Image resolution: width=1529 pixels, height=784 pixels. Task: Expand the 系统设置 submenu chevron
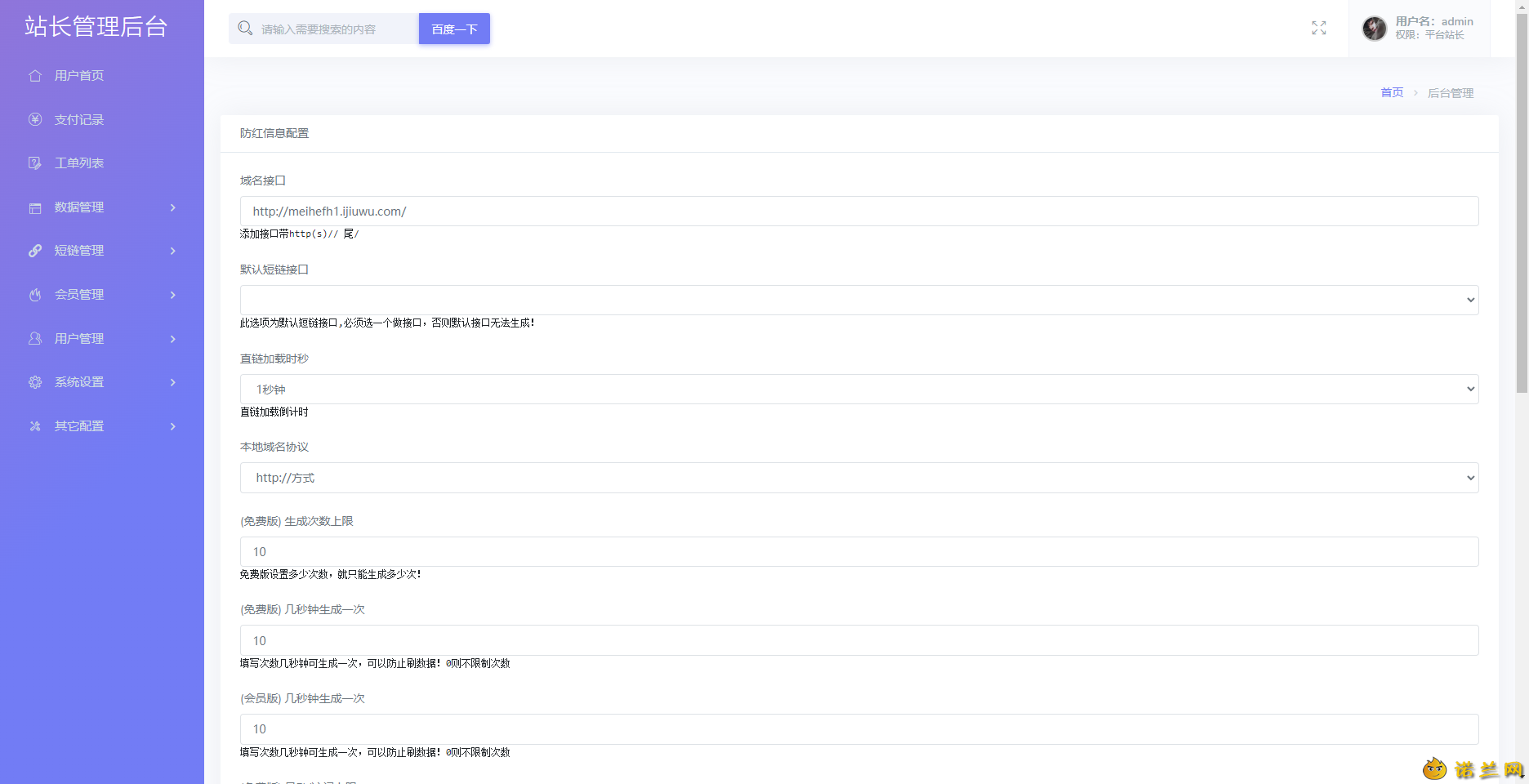[x=173, y=382]
